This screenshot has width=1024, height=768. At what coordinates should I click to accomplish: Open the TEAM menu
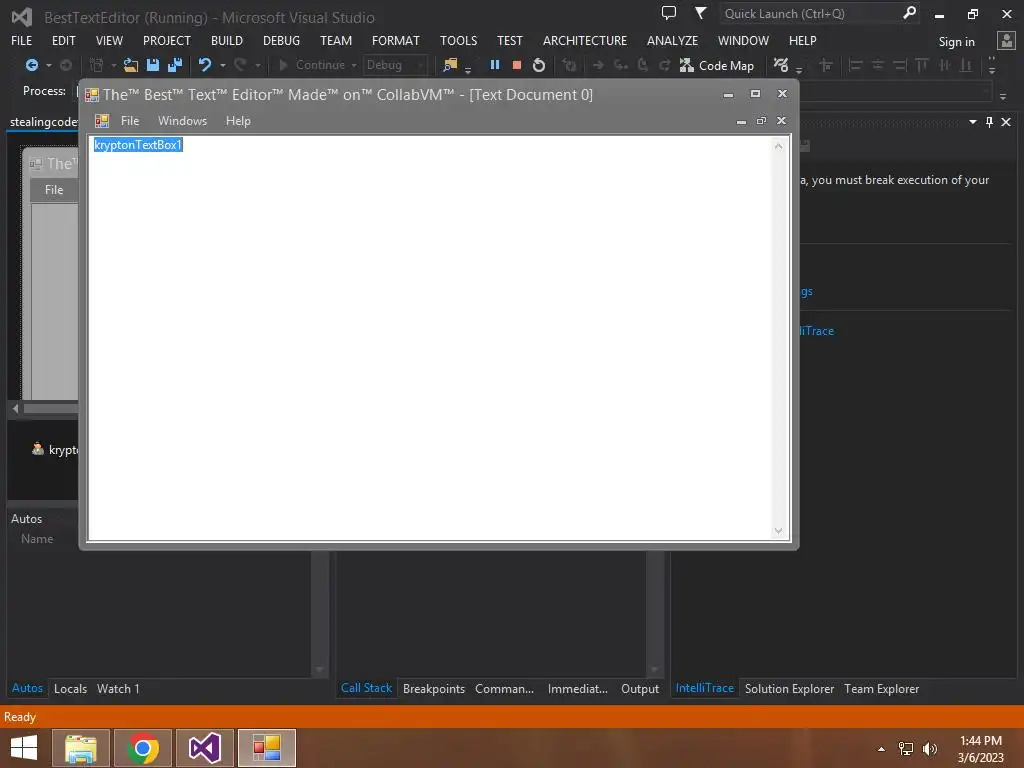pos(336,40)
